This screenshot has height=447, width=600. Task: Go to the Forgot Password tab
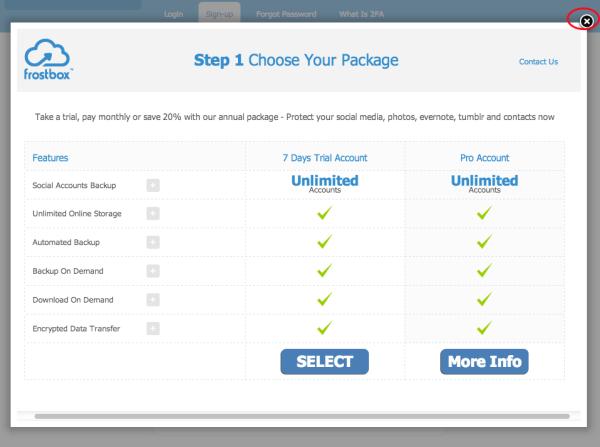tap(286, 14)
